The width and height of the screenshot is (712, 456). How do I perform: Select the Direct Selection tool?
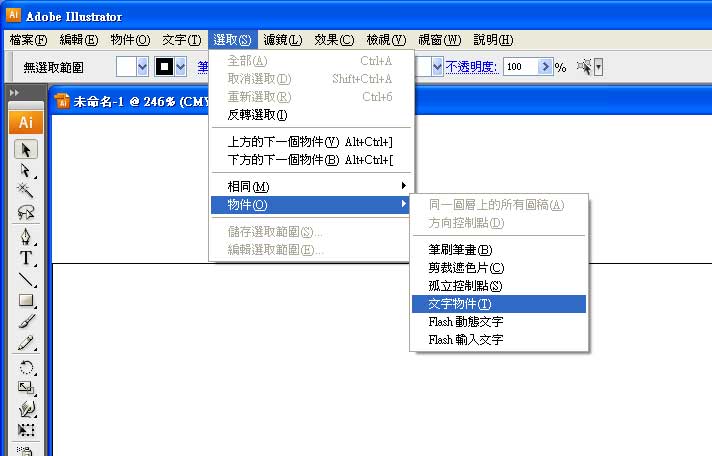click(26, 170)
